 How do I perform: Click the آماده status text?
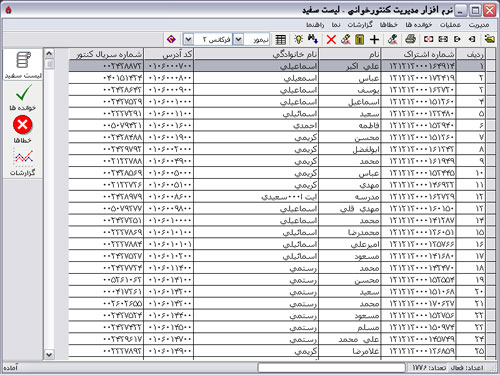(10, 368)
